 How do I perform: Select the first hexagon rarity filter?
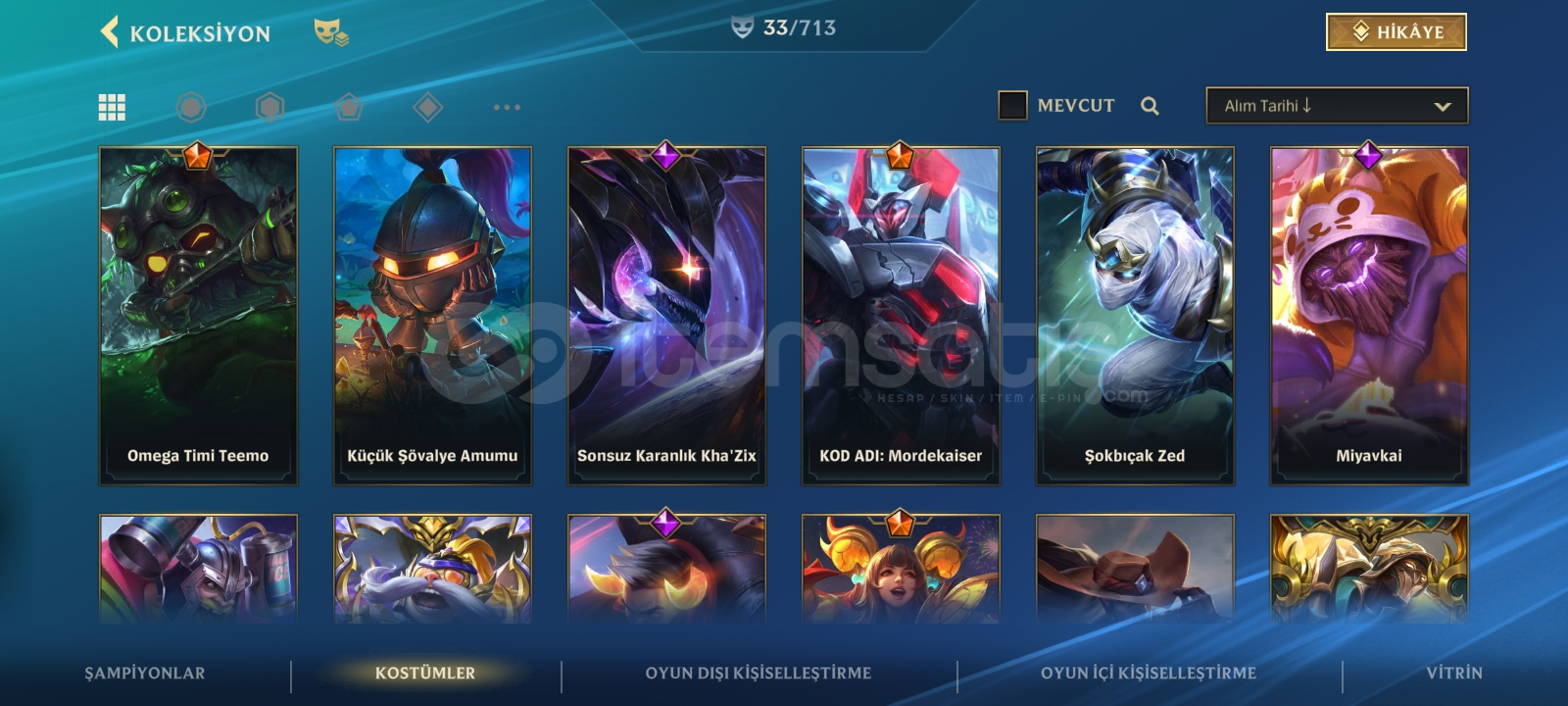(191, 107)
